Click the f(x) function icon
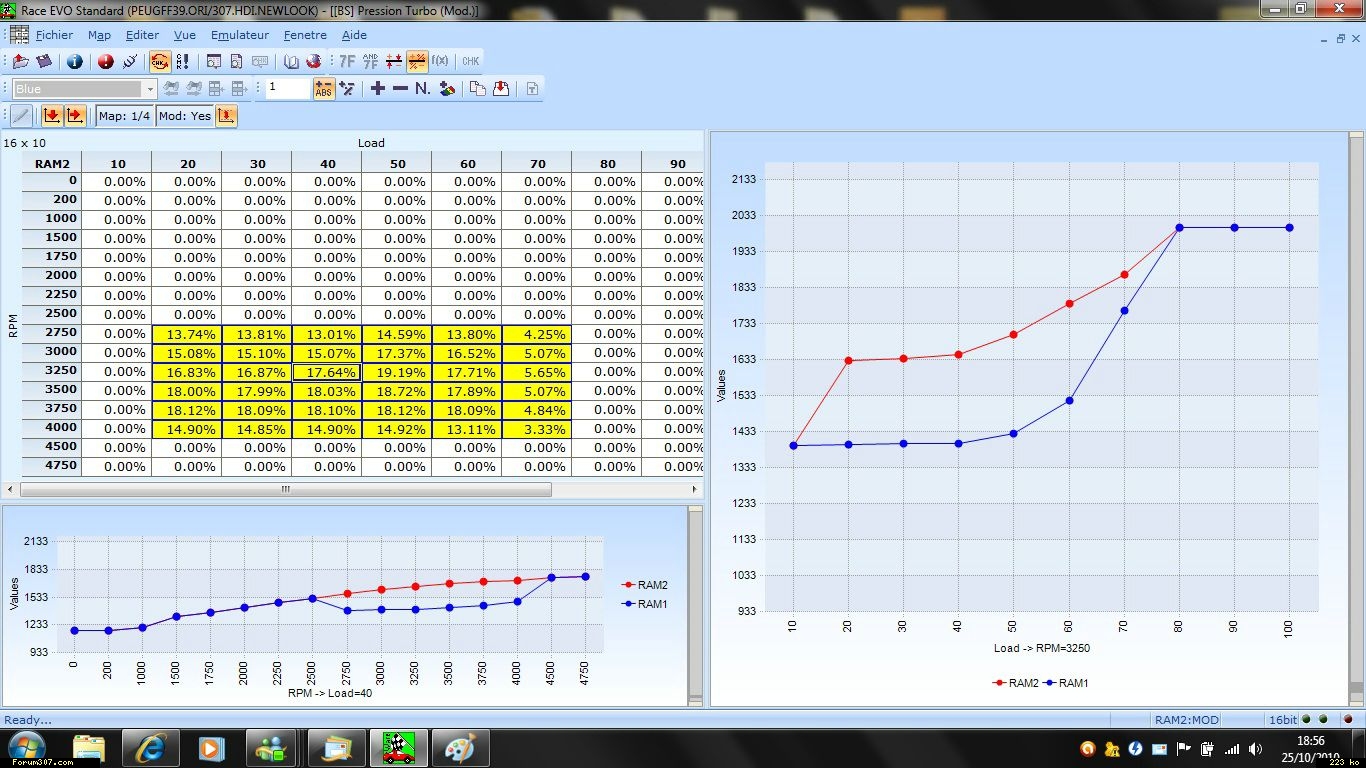 click(x=440, y=61)
